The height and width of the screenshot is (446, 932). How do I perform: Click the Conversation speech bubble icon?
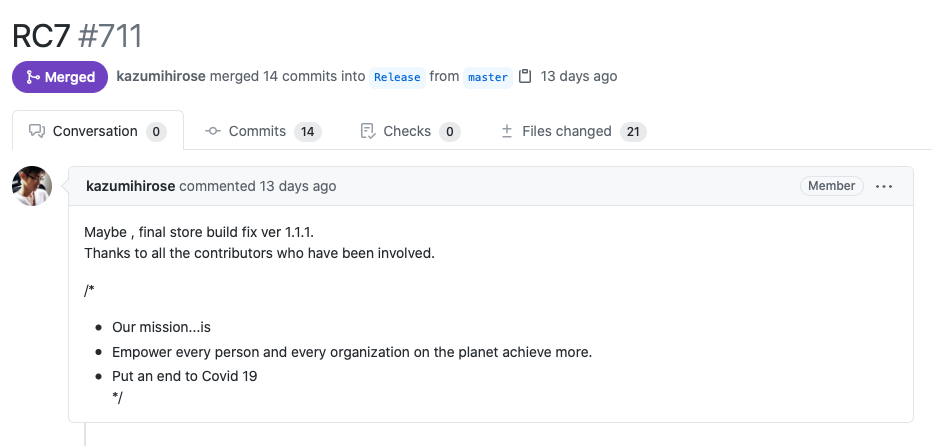pyautogui.click(x=37, y=131)
